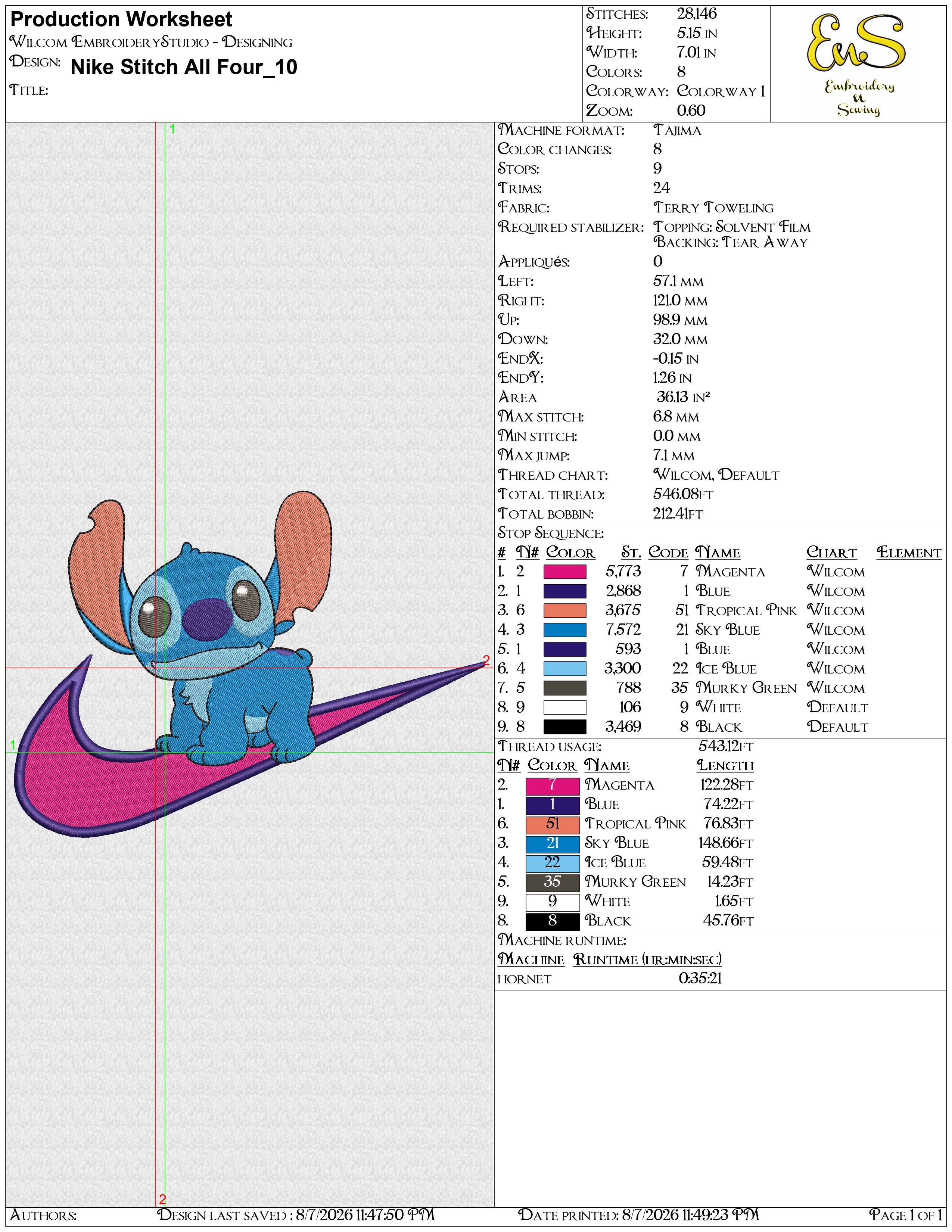
Task: Click the "Production Worksheet" heading
Action: [121, 20]
